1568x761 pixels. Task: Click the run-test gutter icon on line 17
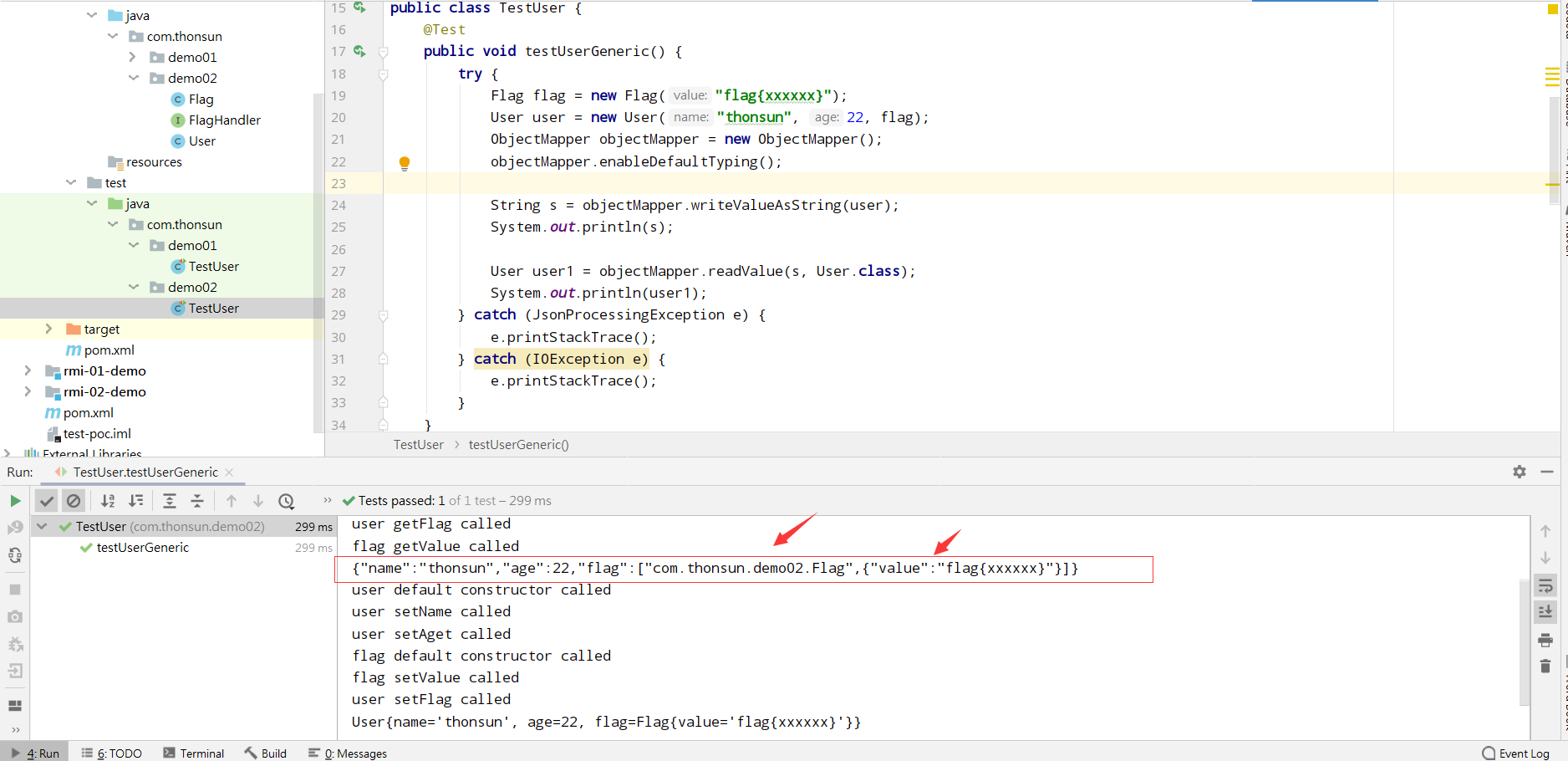tap(360, 52)
